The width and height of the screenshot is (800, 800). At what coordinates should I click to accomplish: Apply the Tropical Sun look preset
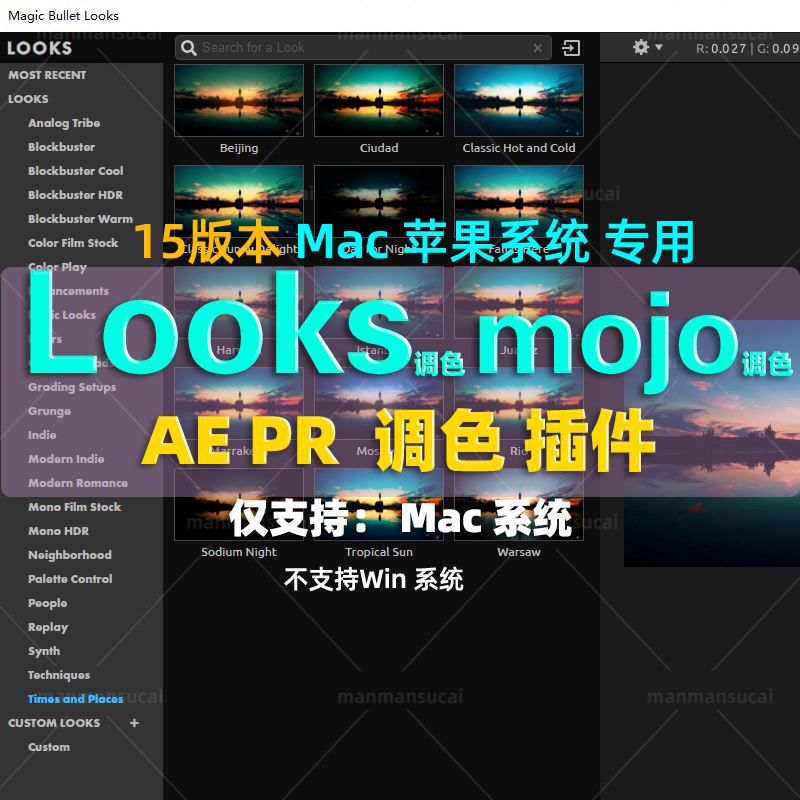point(378,503)
